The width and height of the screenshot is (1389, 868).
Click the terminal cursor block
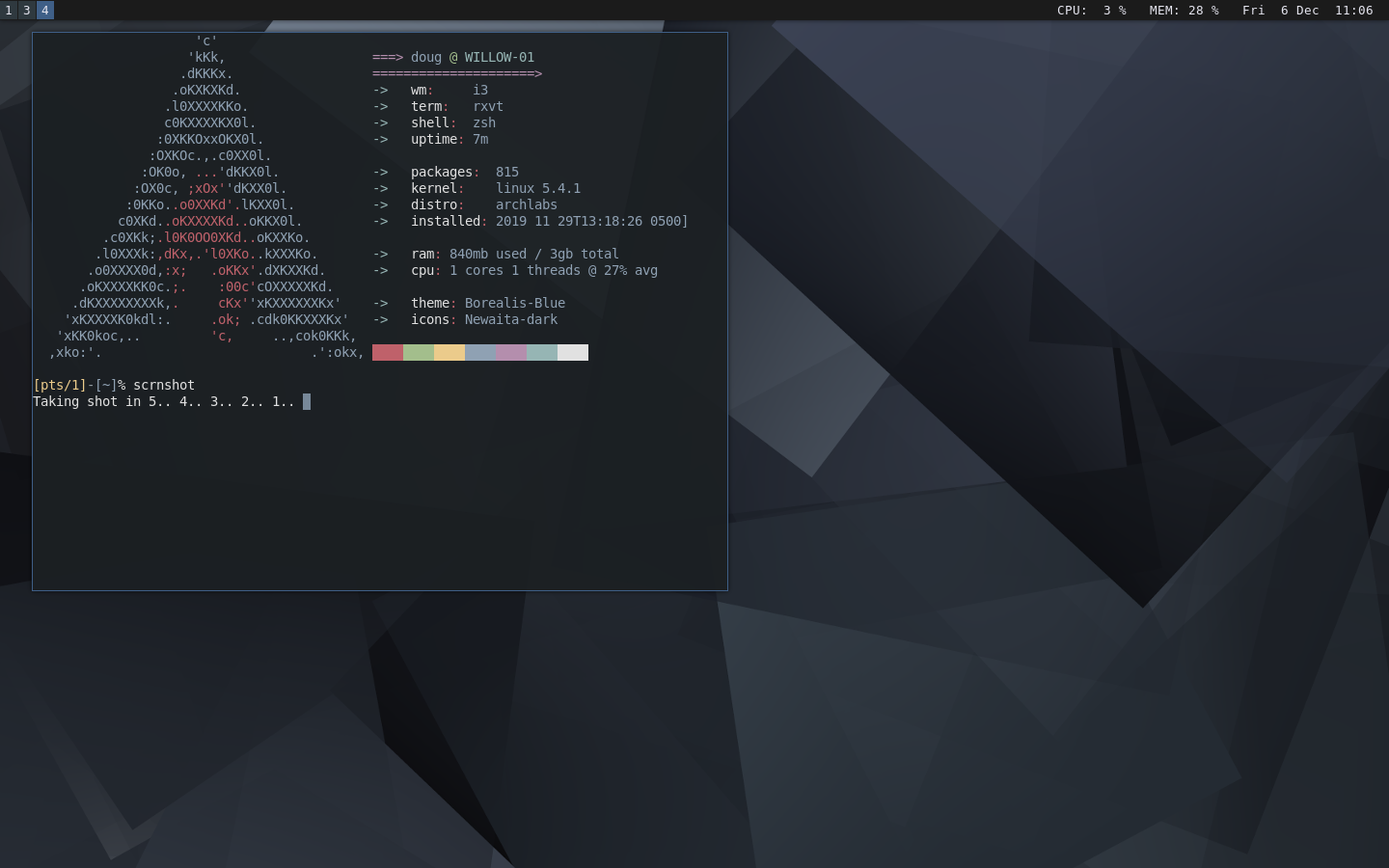(307, 401)
